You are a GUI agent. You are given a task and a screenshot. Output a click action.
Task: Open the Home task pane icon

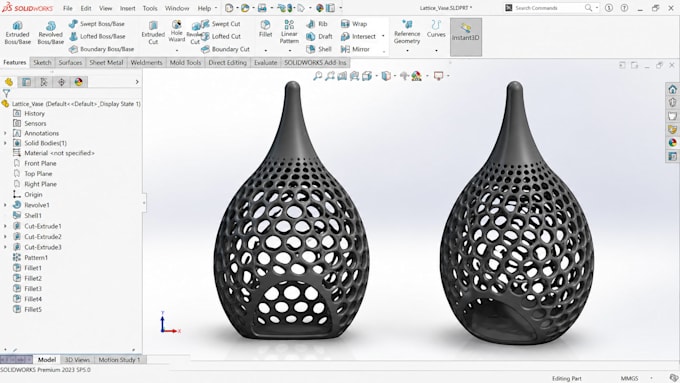tap(673, 89)
